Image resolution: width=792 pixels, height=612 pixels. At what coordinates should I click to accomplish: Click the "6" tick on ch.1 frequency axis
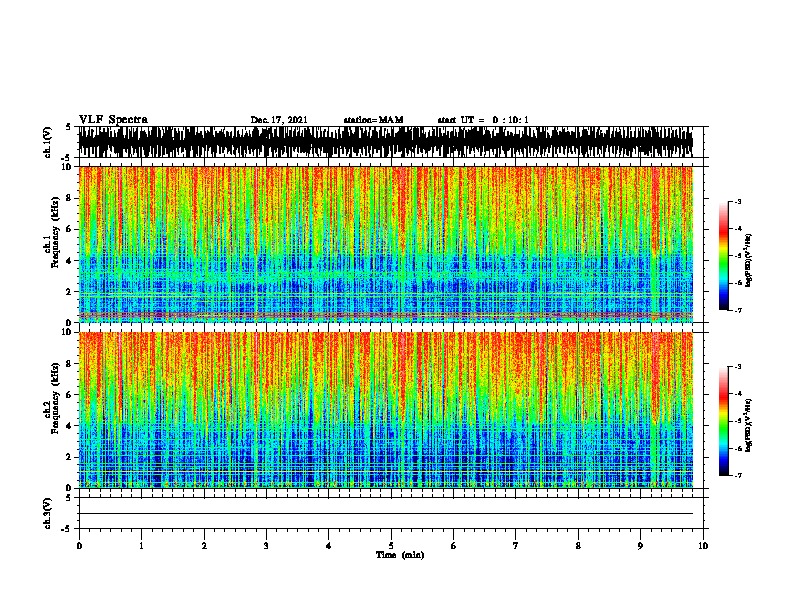[70, 230]
